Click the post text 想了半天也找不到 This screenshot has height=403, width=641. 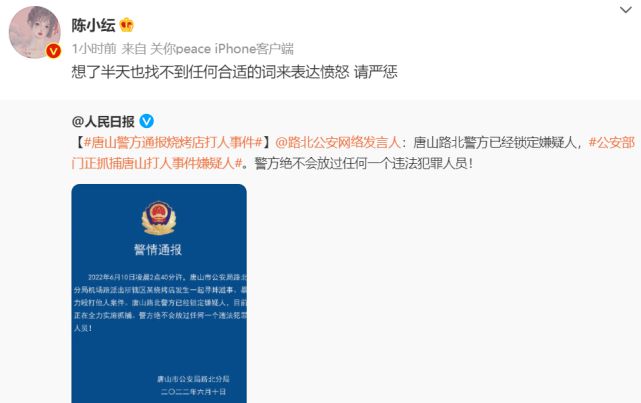(x=130, y=72)
